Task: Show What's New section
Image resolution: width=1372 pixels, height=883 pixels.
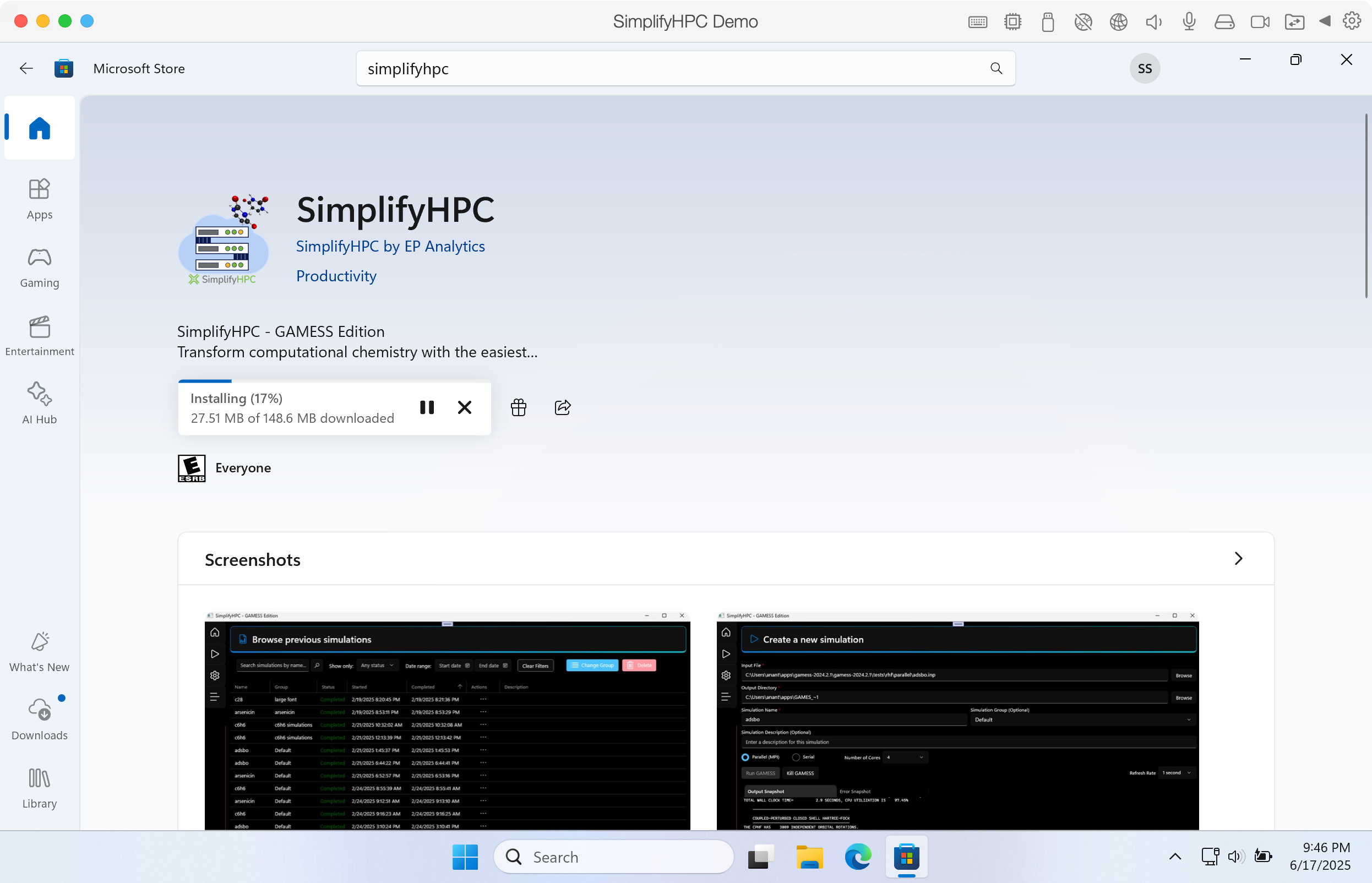Action: (x=40, y=651)
